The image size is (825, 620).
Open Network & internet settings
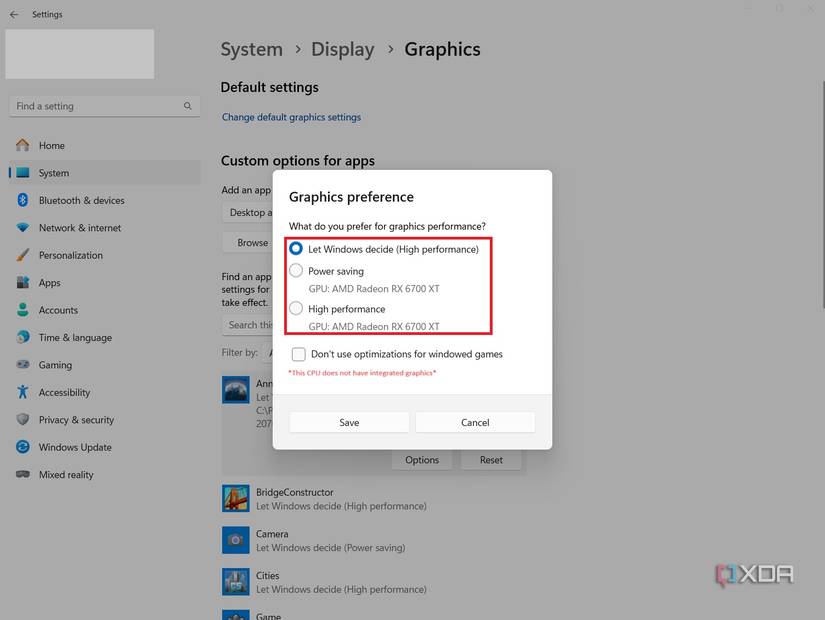click(79, 227)
